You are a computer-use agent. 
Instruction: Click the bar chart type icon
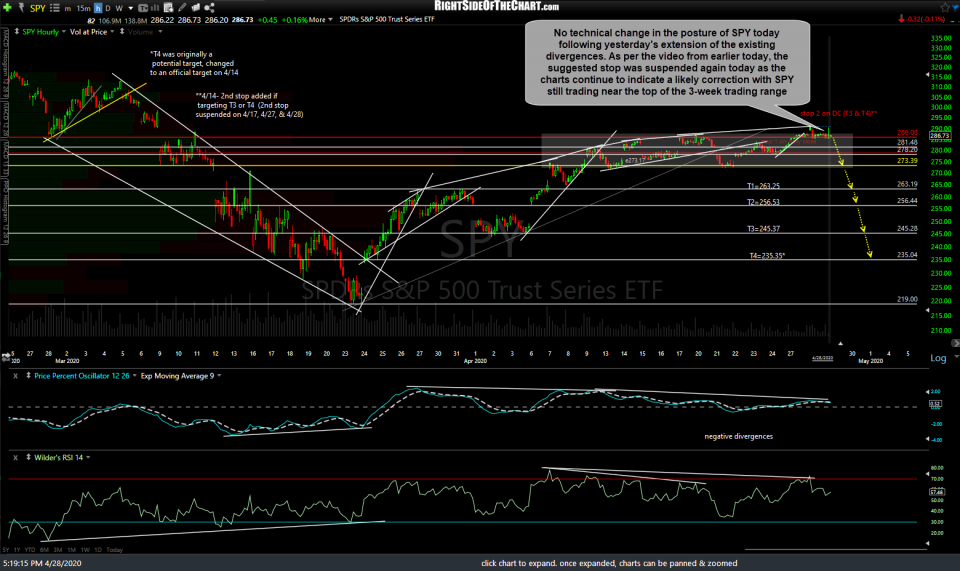[x=154, y=8]
